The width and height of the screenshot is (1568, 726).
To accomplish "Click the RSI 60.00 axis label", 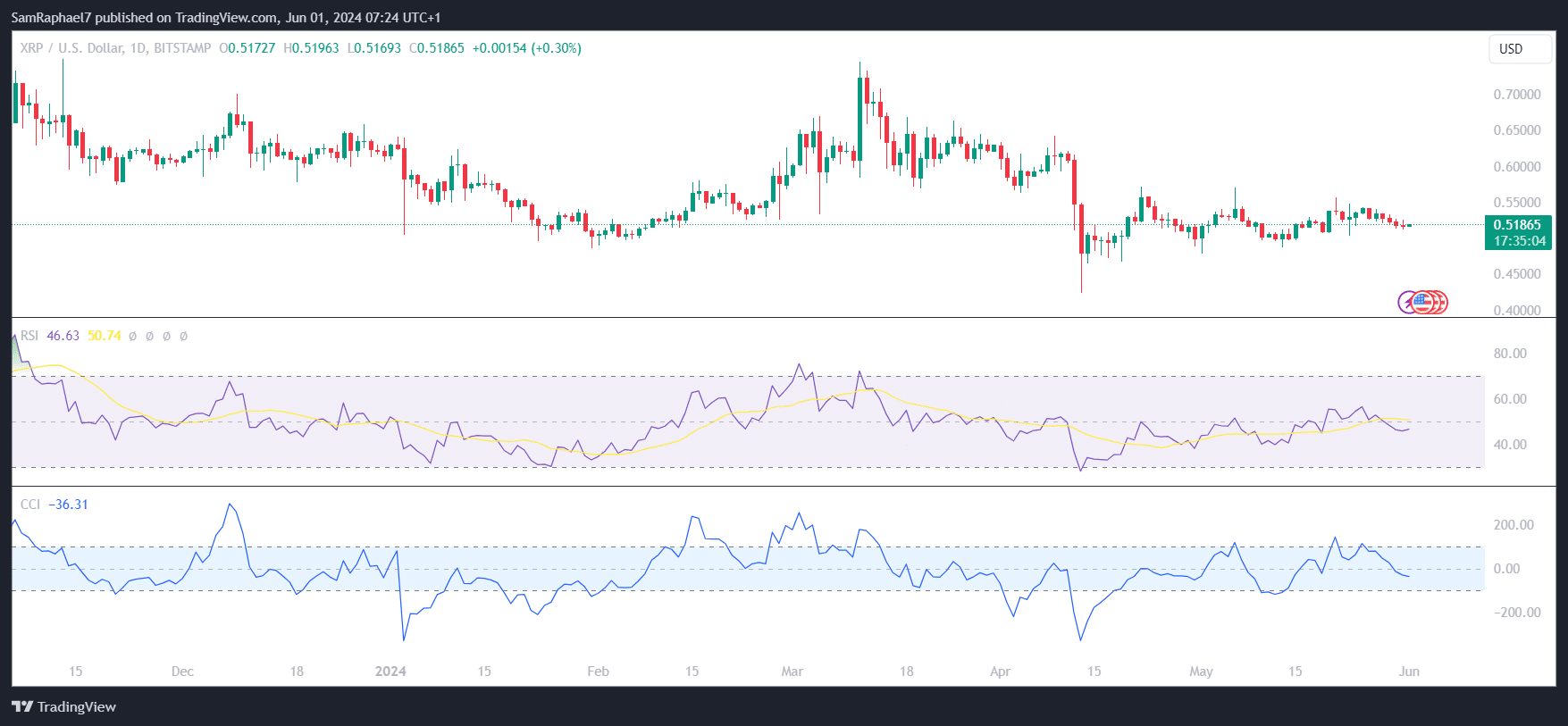I will (x=1510, y=399).
